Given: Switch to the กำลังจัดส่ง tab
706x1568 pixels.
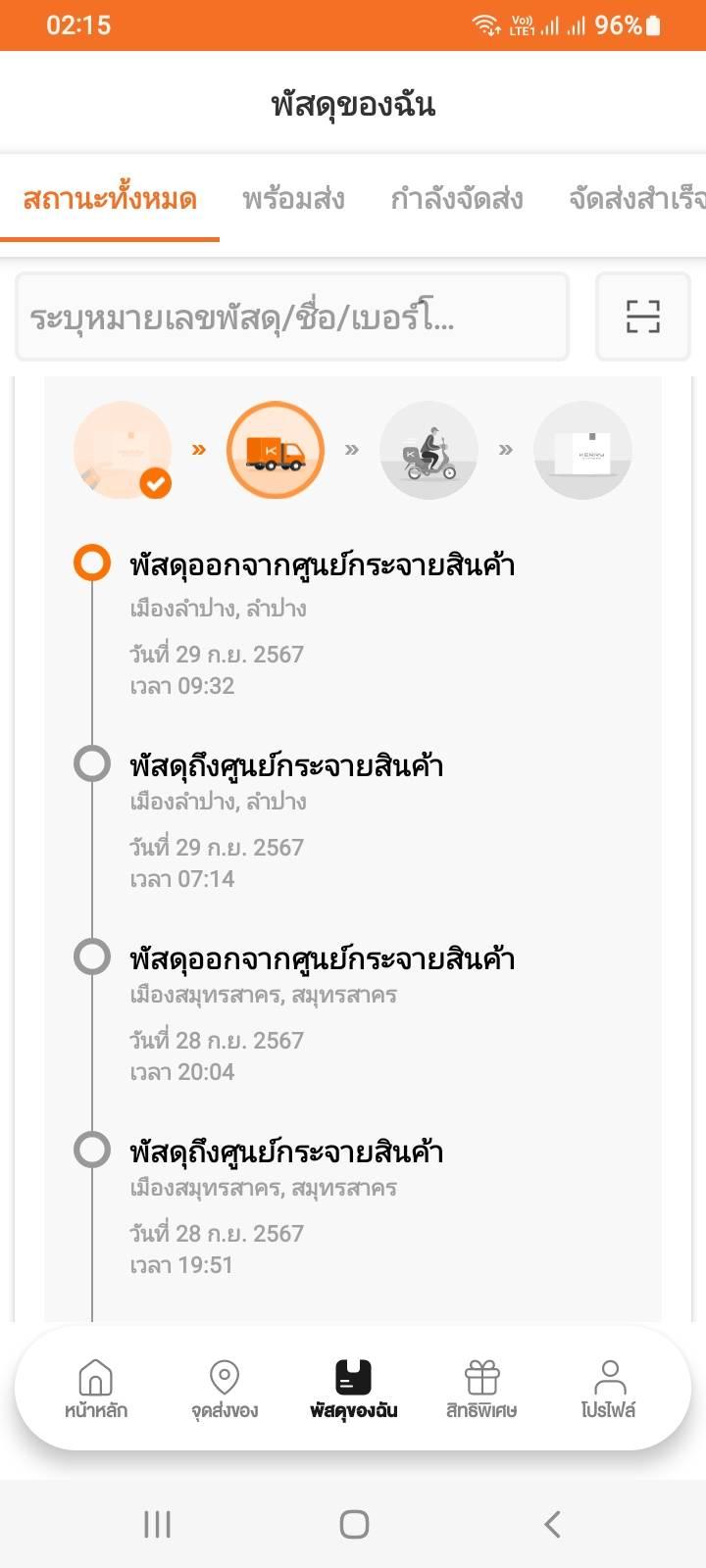Looking at the screenshot, I should pyautogui.click(x=457, y=199).
